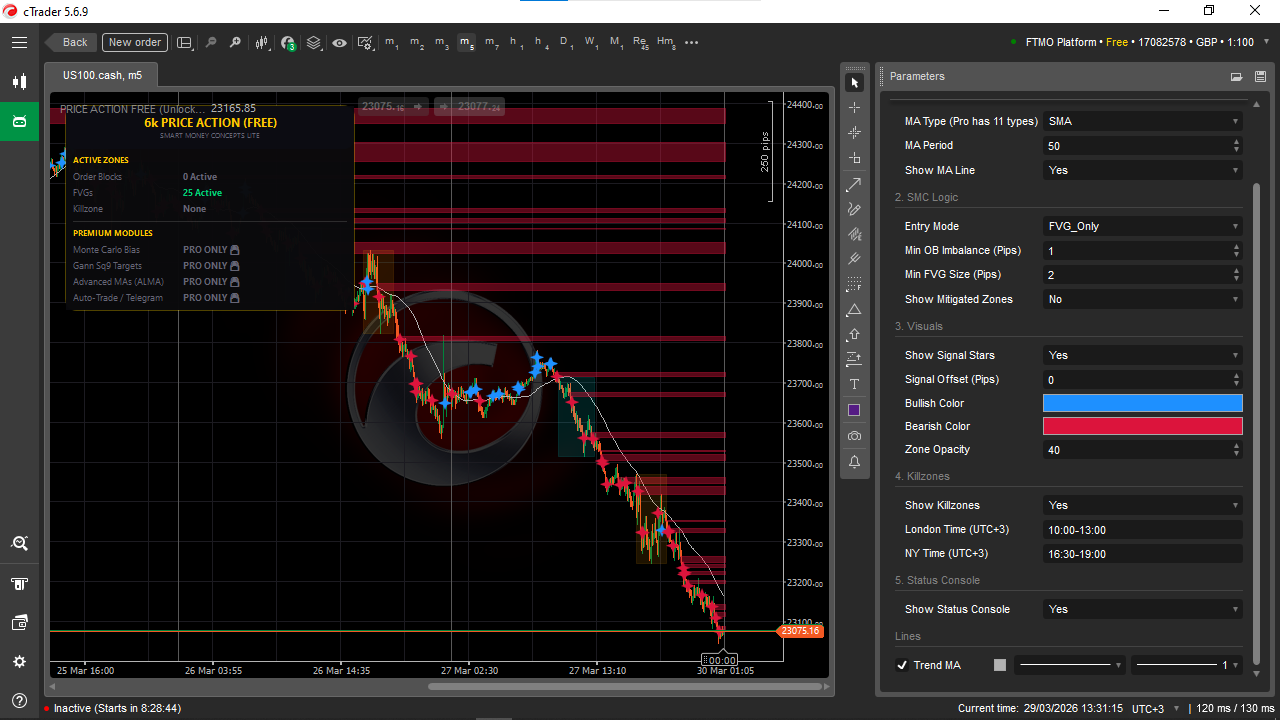The image size is (1280, 720).
Task: Open the MA Type dropdown
Action: 1142,121
